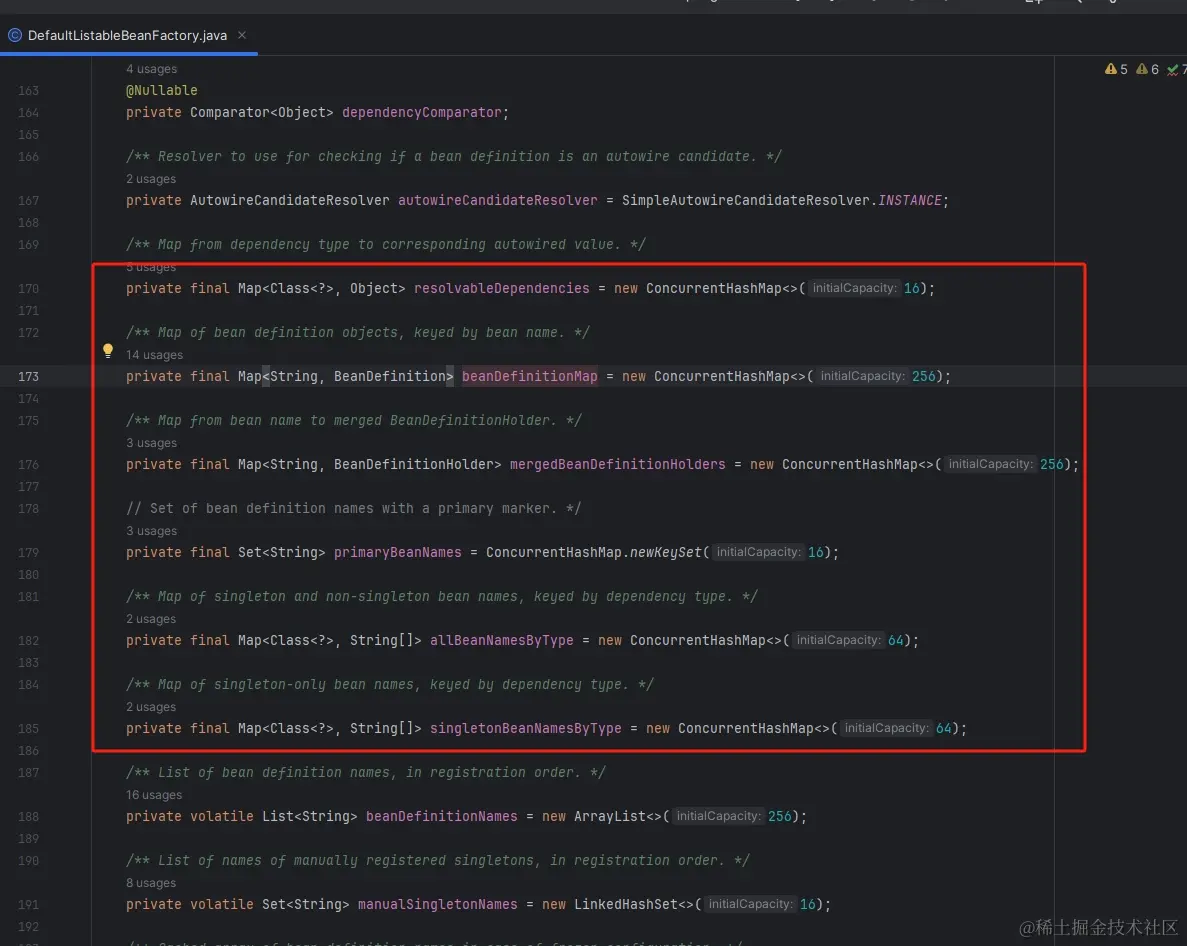Click the singletonBeanNamesByType field name

point(525,728)
